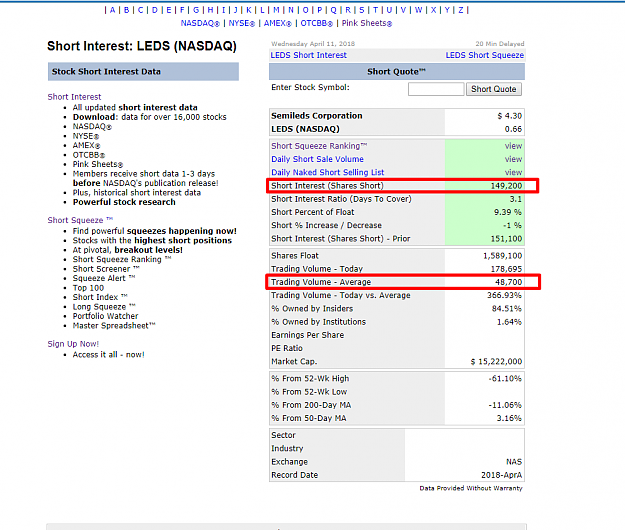Screen dimensions: 625x530
Task: Open the Daily Naked Short Selling List link
Action: click(328, 172)
